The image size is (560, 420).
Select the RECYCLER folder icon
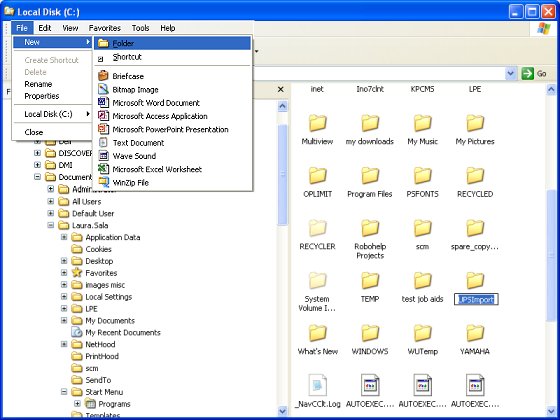tap(318, 228)
